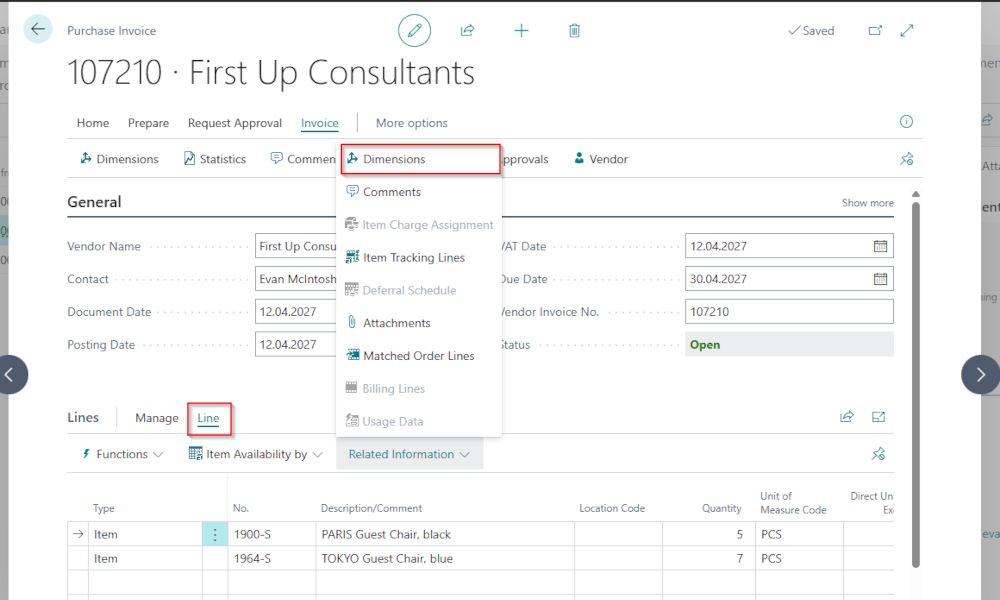
Task: Click share icon in Lines section
Action: (x=847, y=417)
